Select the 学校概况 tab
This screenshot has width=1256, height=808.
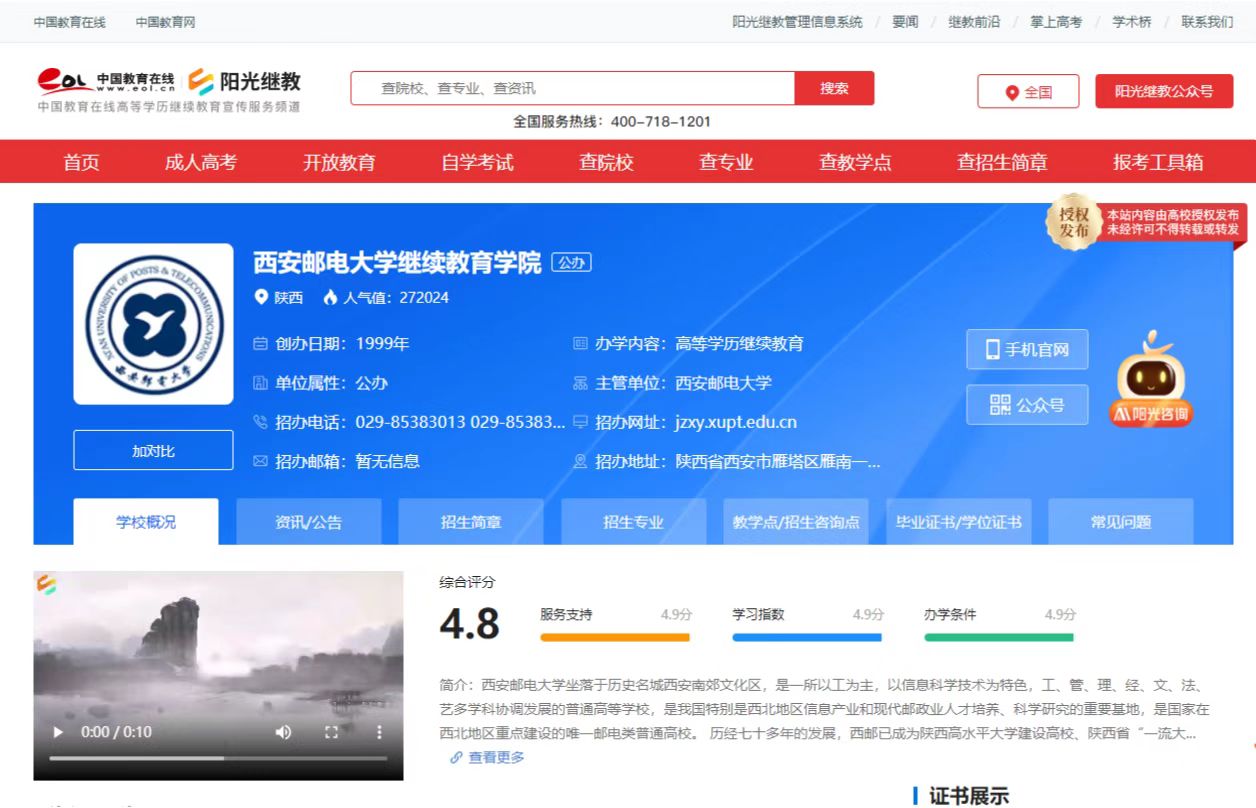click(x=146, y=522)
